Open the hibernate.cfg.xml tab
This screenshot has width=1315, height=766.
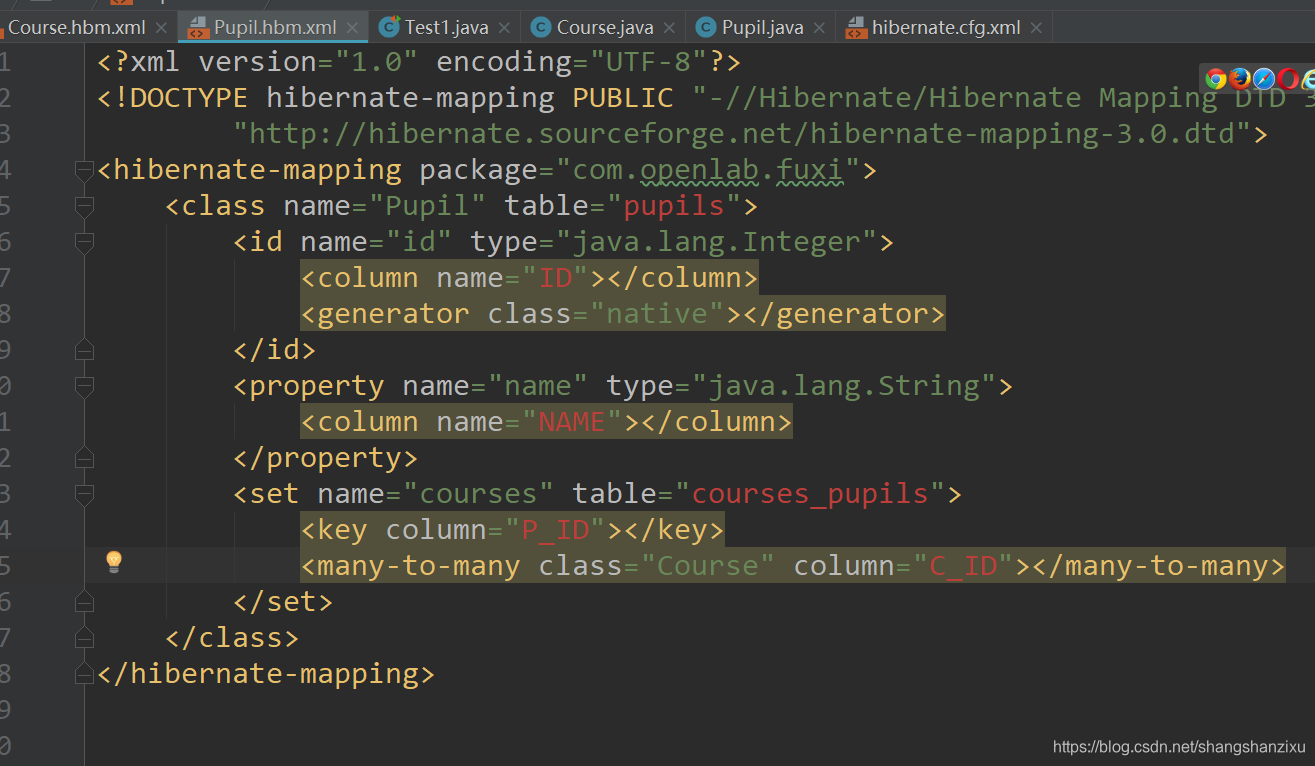946,28
